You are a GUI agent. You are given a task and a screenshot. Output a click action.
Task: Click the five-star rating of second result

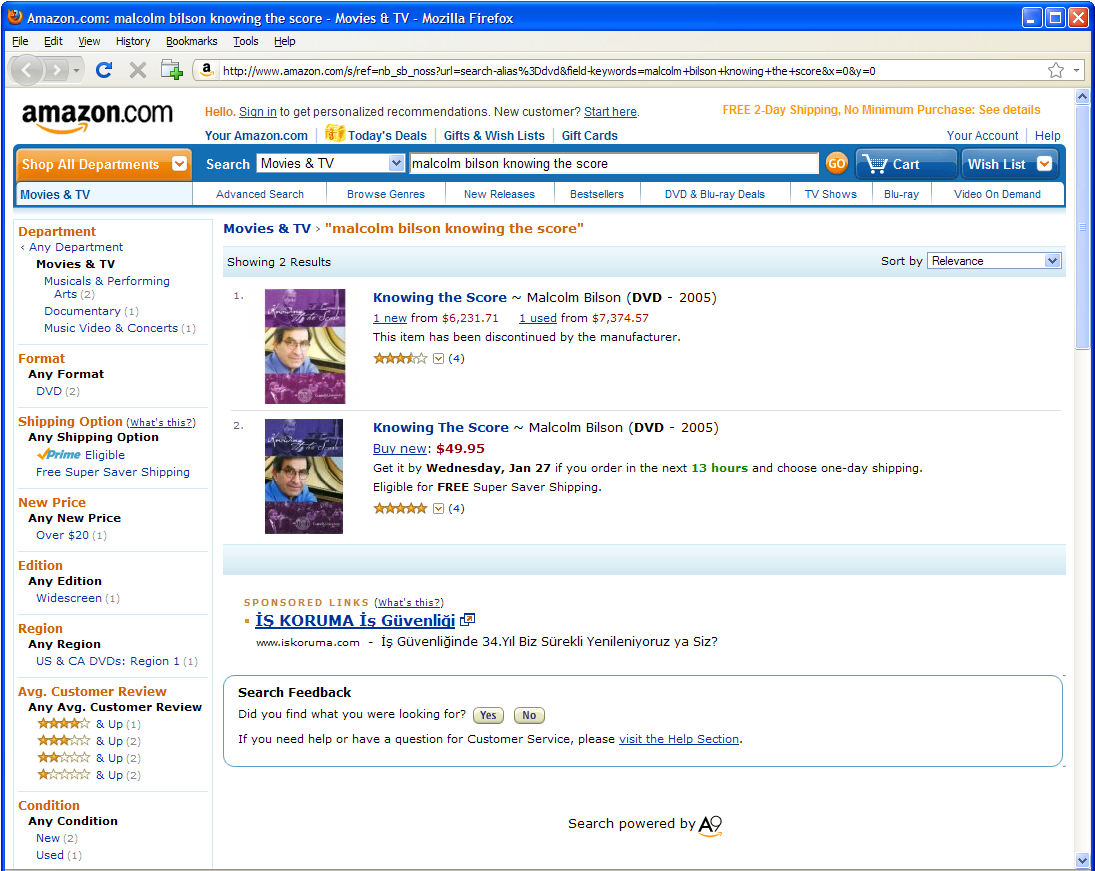click(400, 508)
